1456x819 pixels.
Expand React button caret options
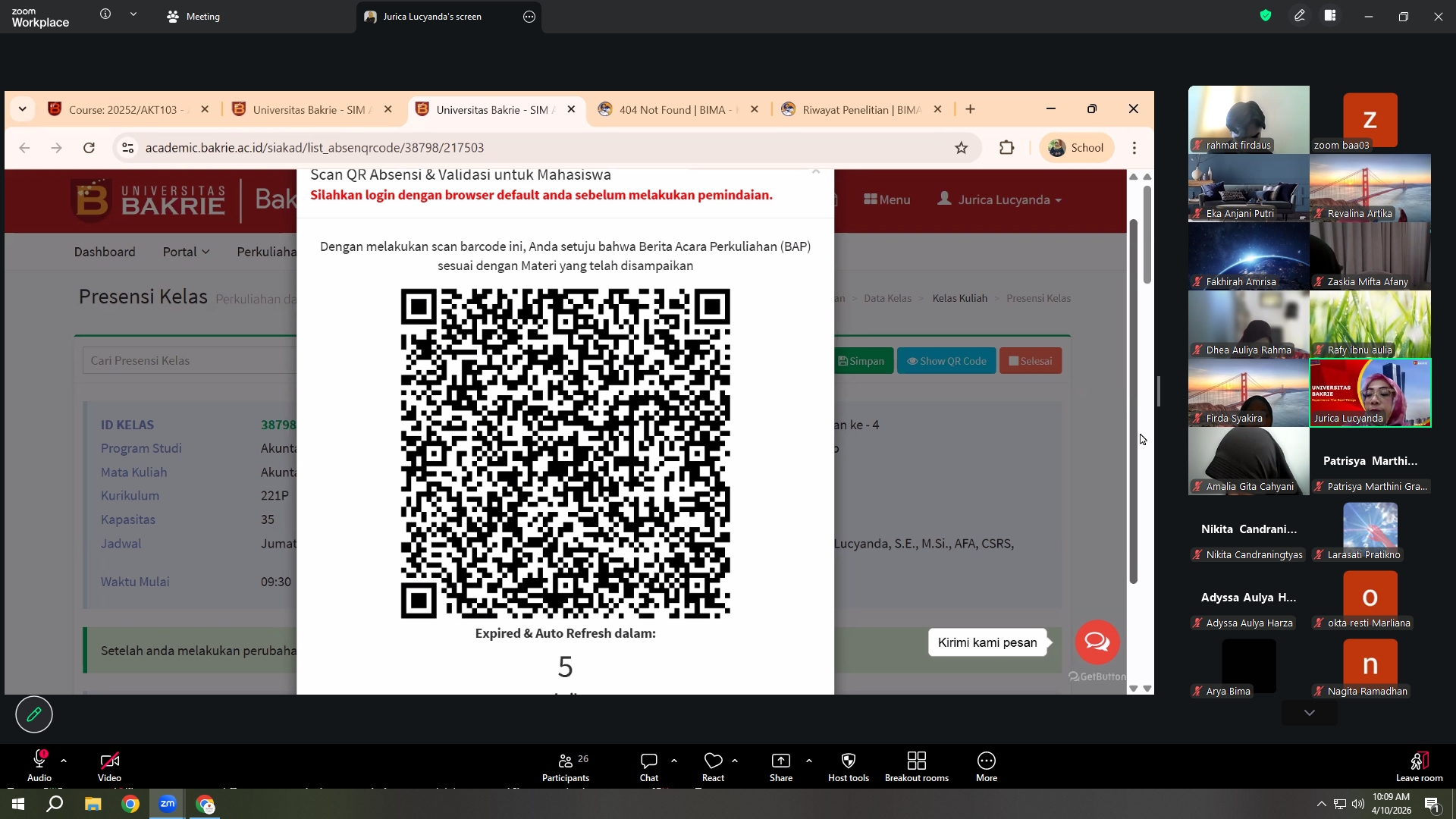coord(735,760)
